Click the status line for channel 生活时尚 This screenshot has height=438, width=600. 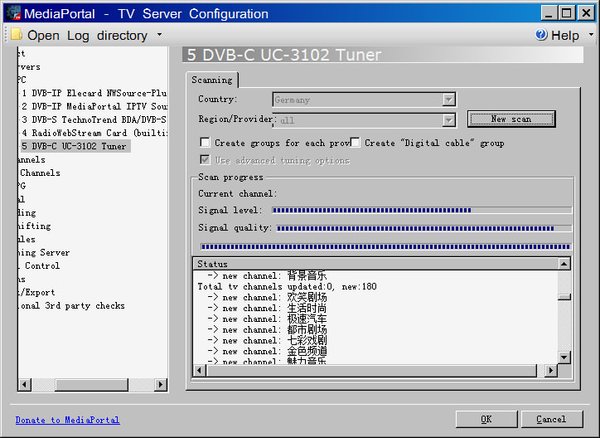click(x=267, y=308)
